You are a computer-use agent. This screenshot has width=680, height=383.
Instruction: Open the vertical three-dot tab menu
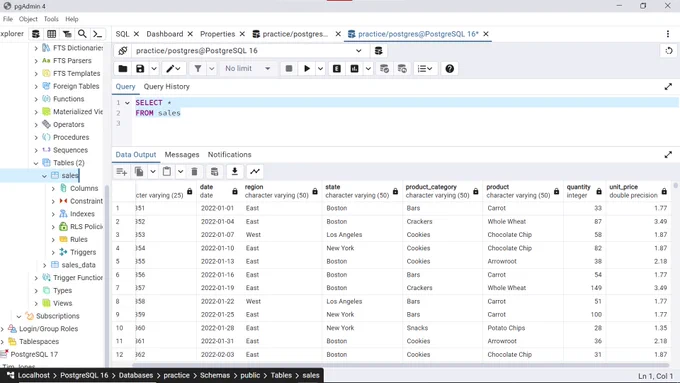point(667,34)
